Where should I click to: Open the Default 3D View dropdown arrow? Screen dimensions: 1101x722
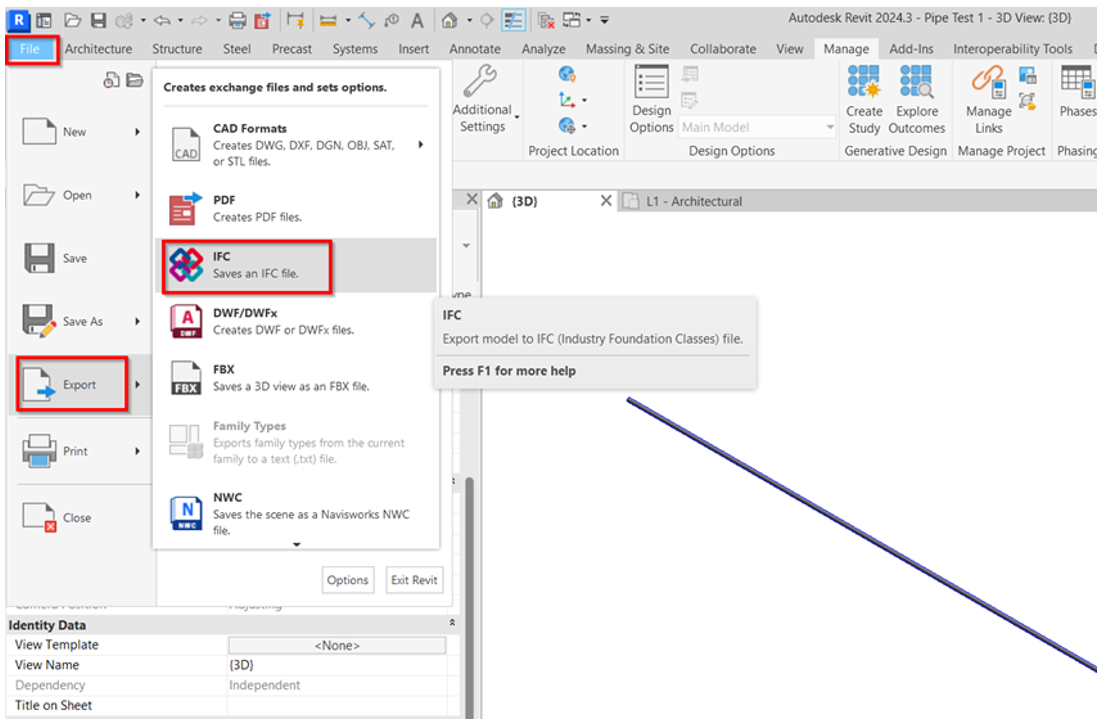(469, 20)
